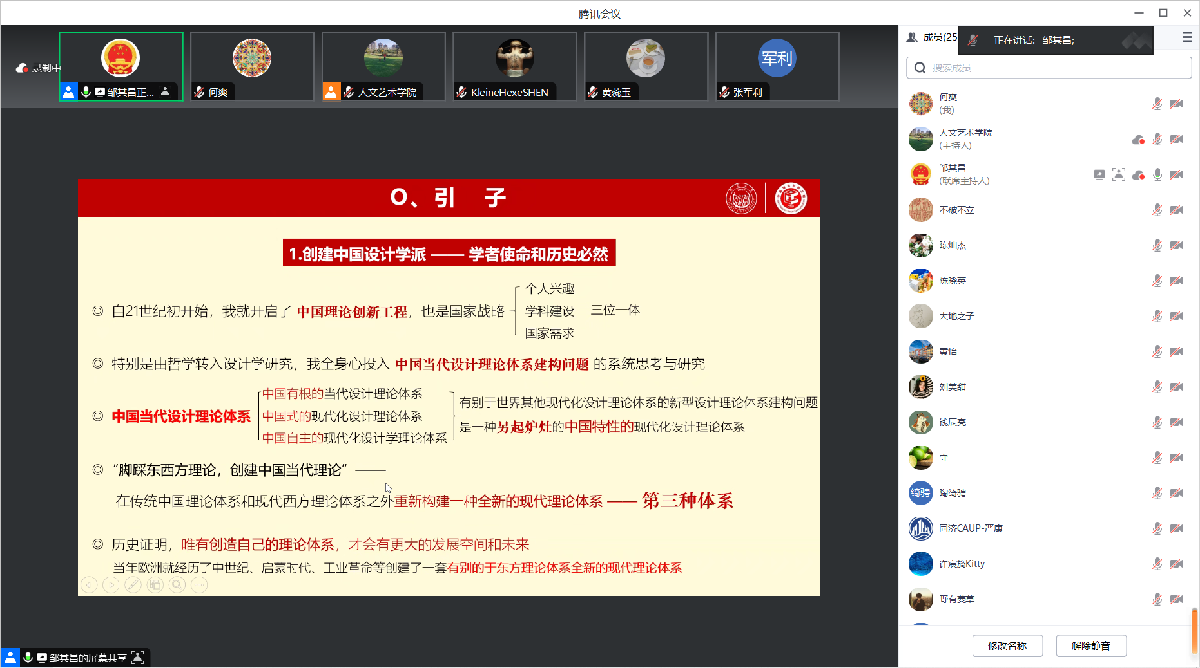
Task: Click the cloud recording icon in host row
Action: pyautogui.click(x=1138, y=139)
